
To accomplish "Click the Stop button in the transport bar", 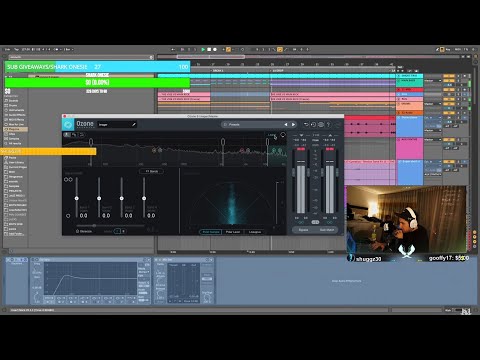I will 209,49.
